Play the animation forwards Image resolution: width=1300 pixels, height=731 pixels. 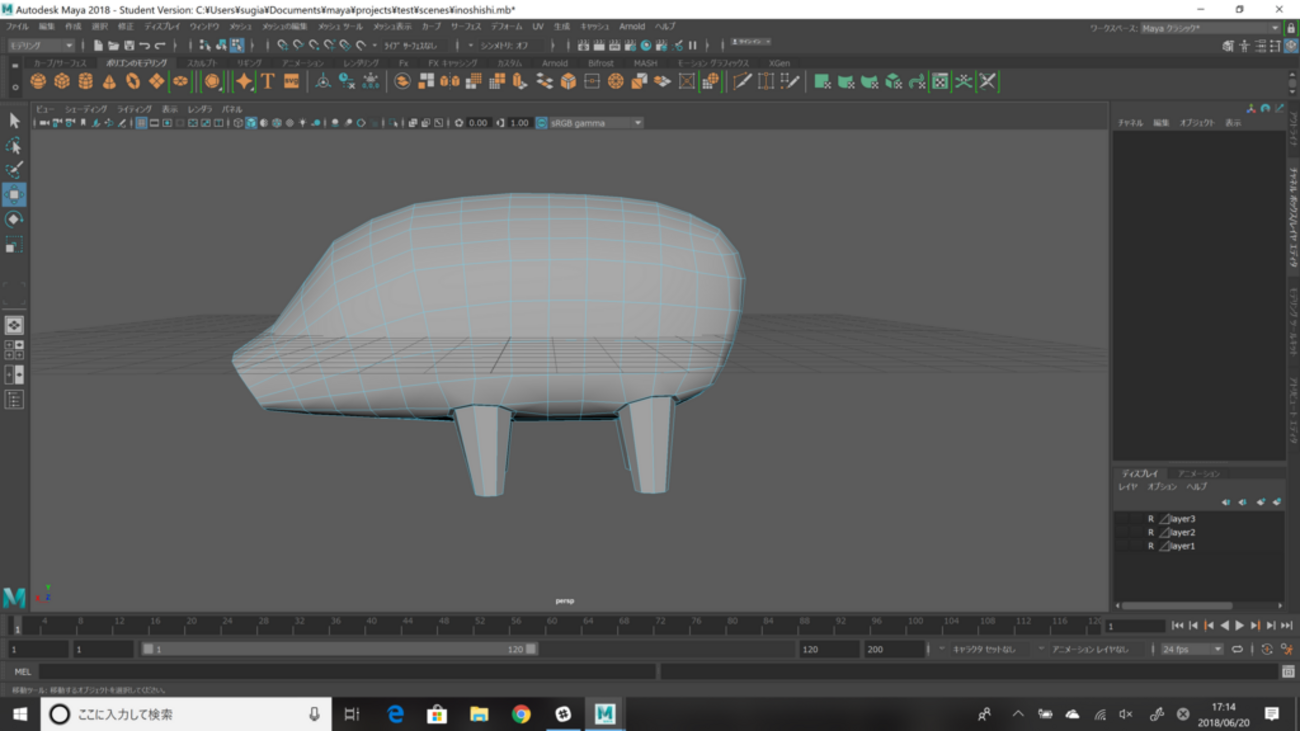[1240, 626]
